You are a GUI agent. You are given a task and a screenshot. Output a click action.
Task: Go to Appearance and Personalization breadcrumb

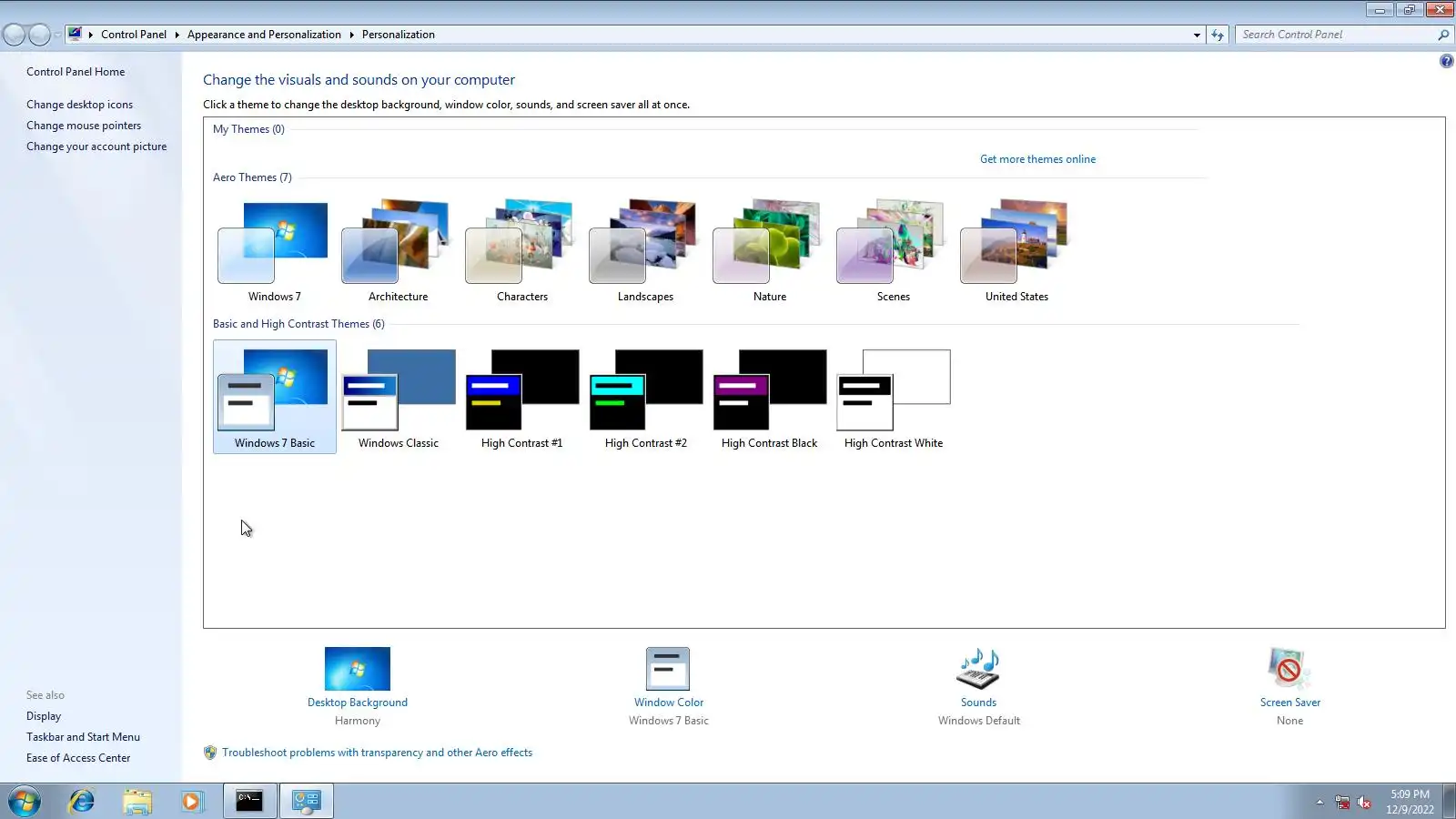coord(264,35)
